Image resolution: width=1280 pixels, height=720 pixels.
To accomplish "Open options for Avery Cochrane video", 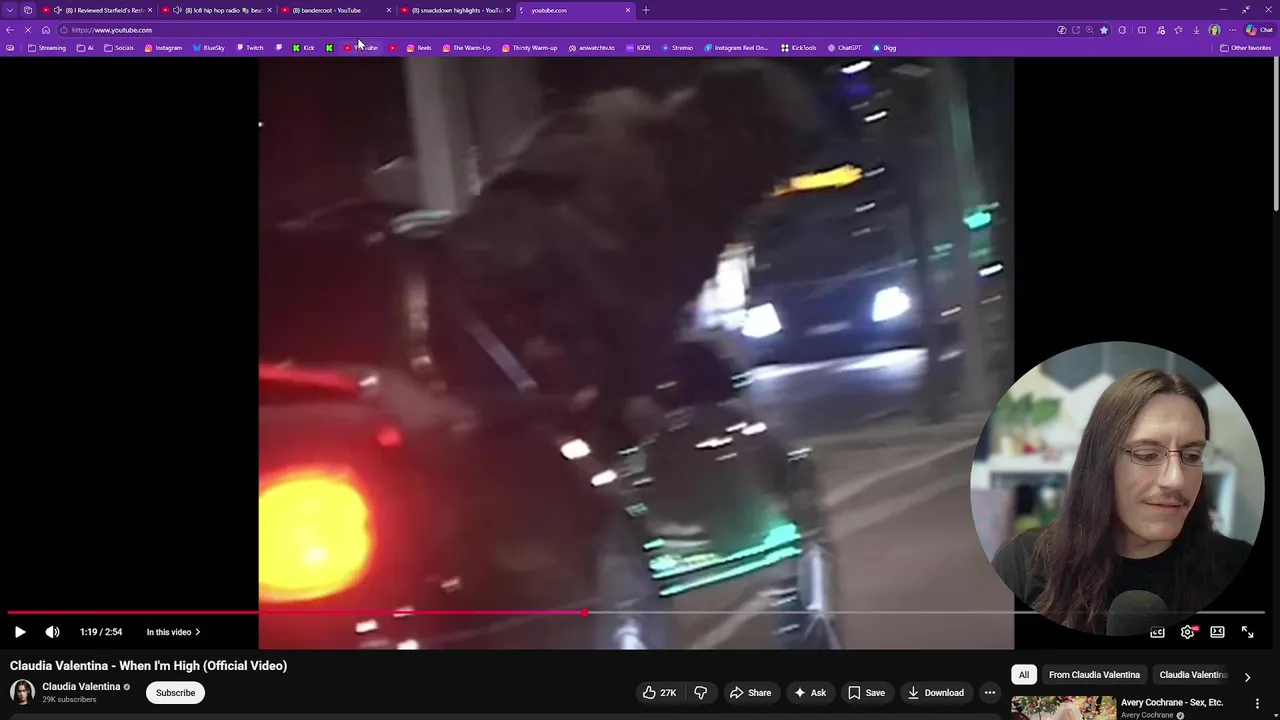I will (x=1257, y=704).
